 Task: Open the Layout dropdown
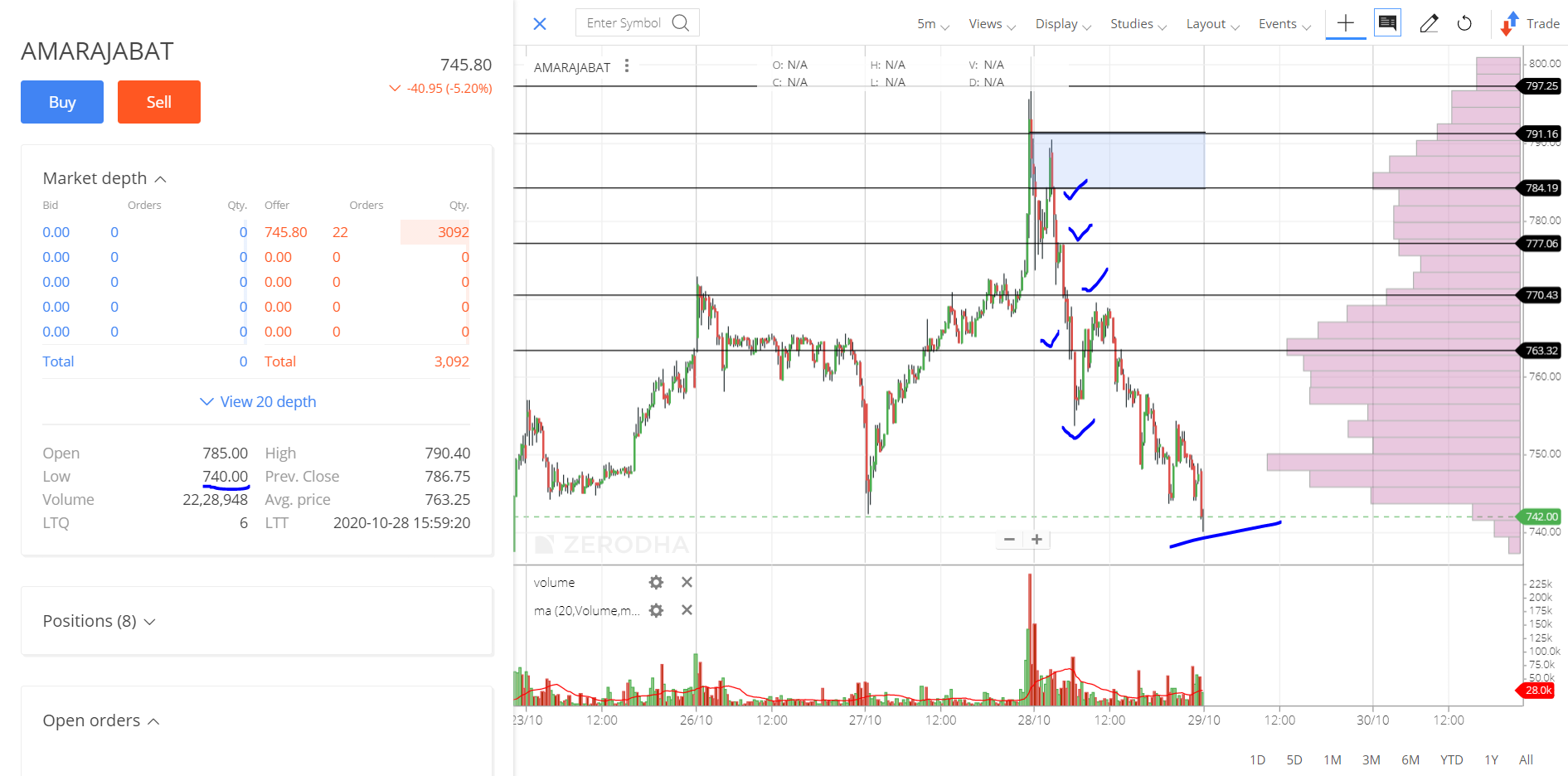[x=1212, y=24]
